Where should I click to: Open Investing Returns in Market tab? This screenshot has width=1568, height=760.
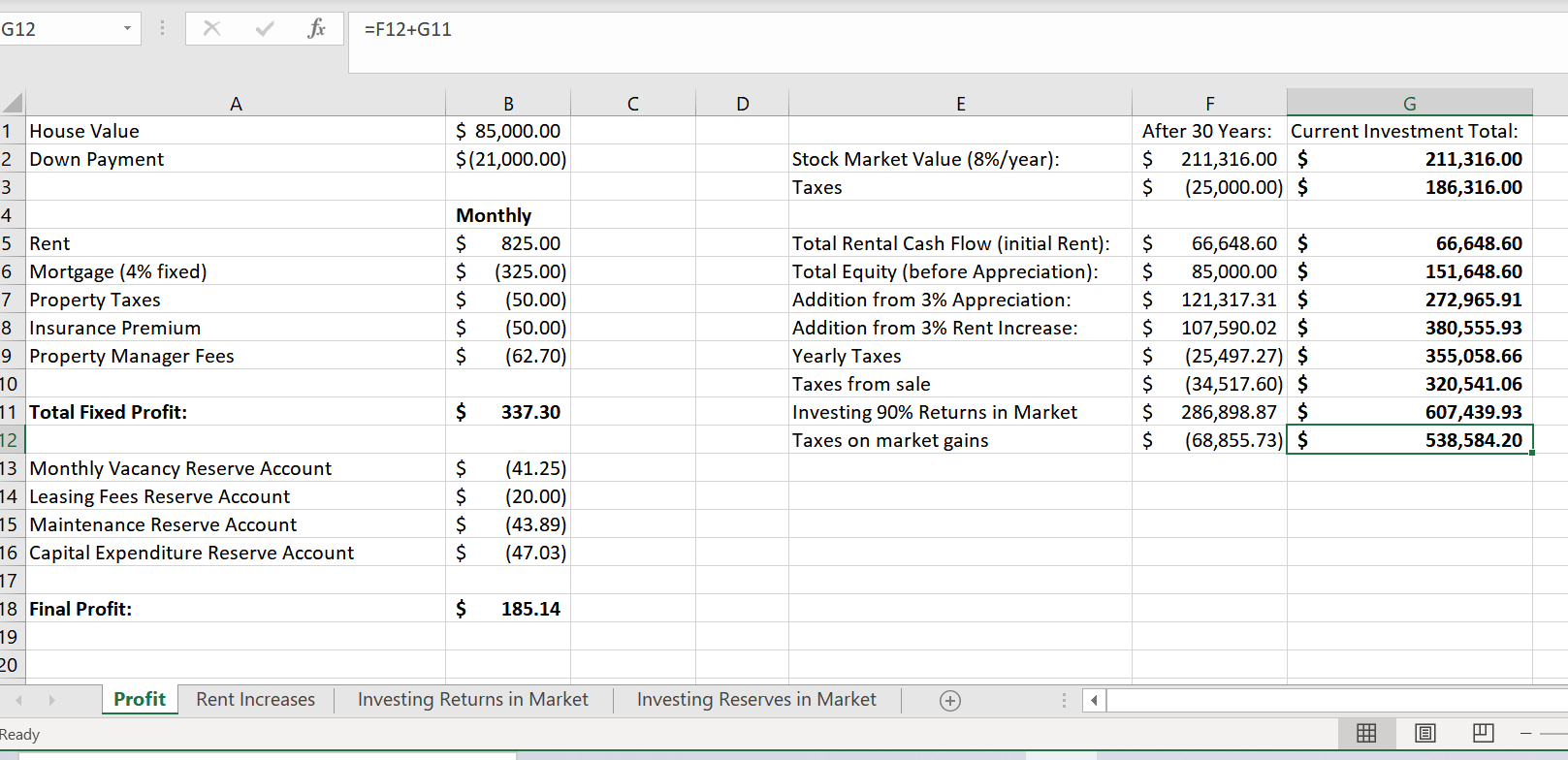tap(473, 699)
